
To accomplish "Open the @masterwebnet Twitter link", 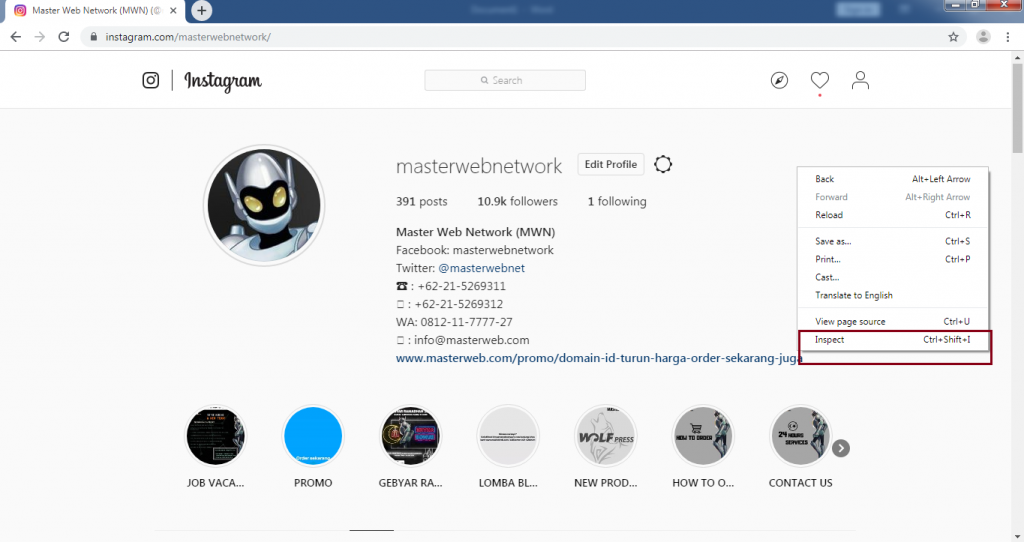I will coord(481,268).
